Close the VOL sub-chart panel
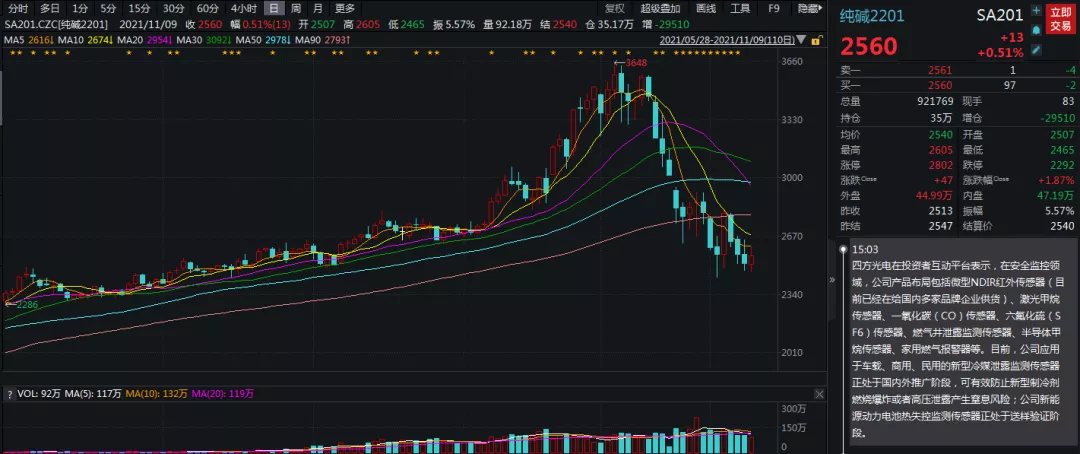The width and height of the screenshot is (1080, 454). pyautogui.click(x=819, y=394)
